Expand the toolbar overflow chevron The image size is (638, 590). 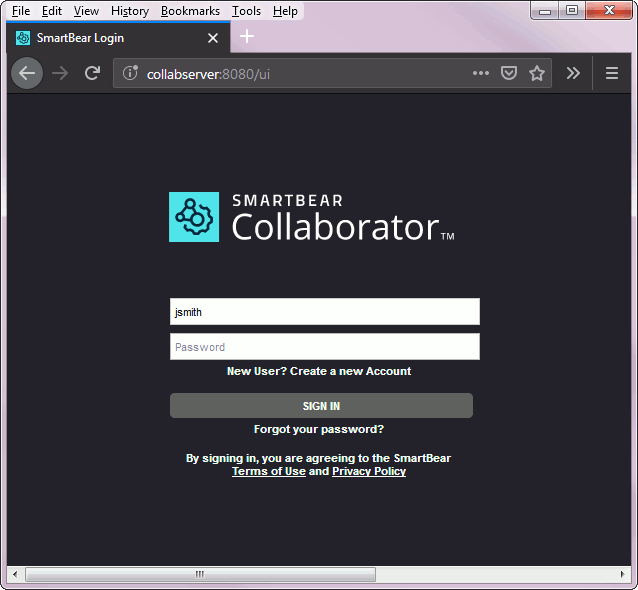(x=573, y=73)
